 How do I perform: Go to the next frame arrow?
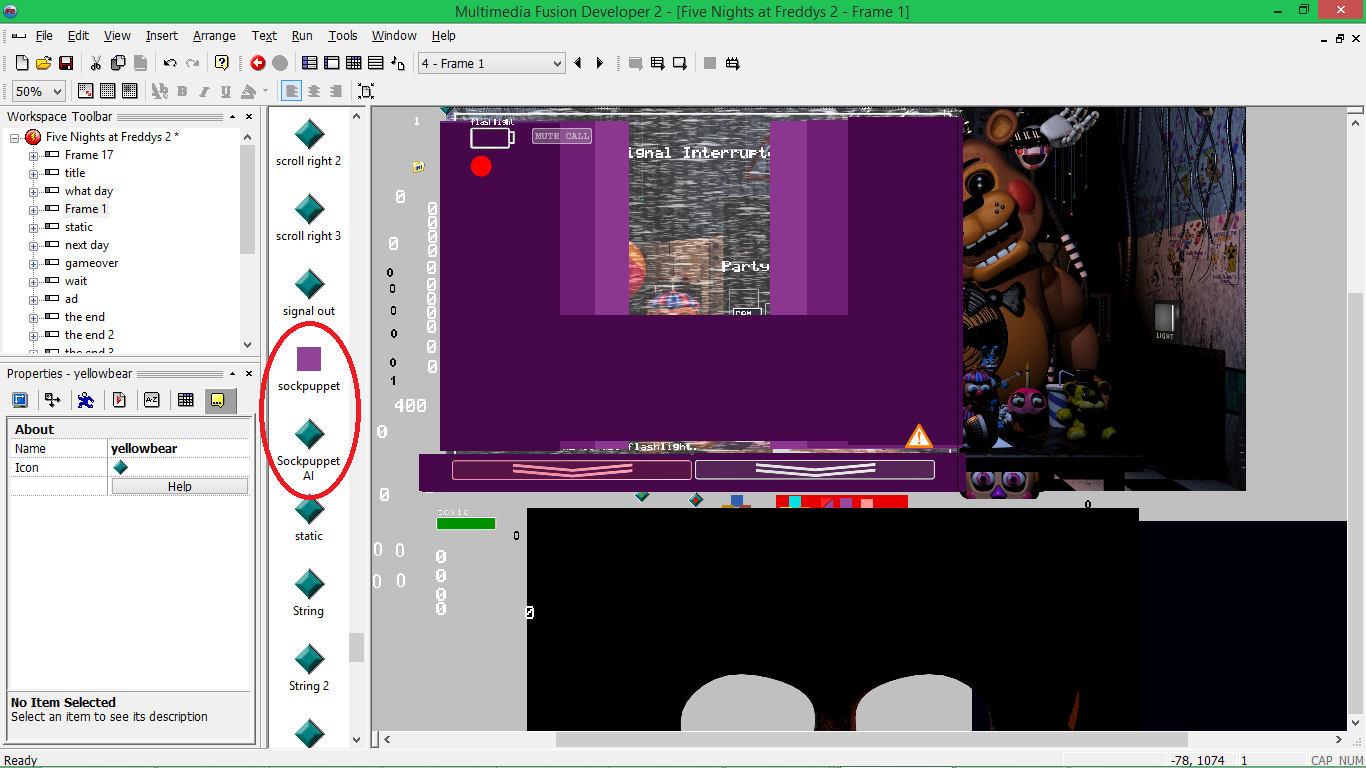600,63
